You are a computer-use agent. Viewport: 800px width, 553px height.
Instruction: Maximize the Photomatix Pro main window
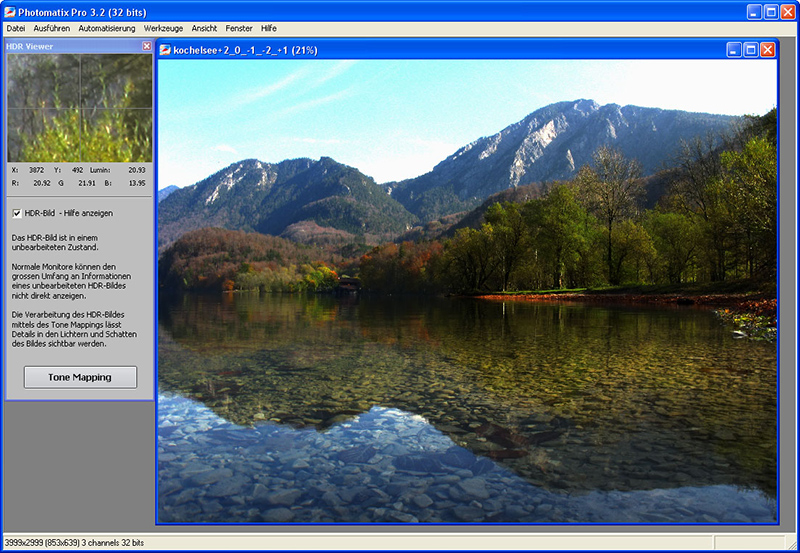(771, 12)
